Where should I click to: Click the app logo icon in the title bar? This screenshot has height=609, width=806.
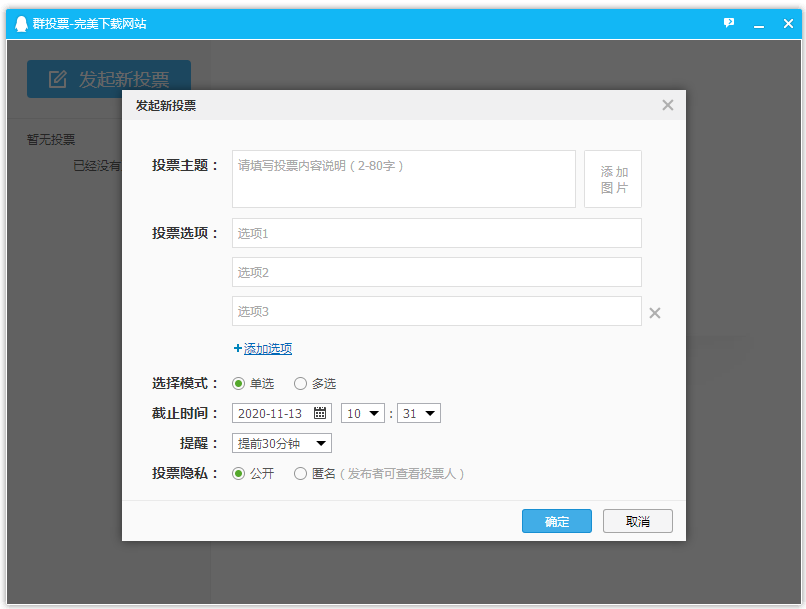coord(20,22)
